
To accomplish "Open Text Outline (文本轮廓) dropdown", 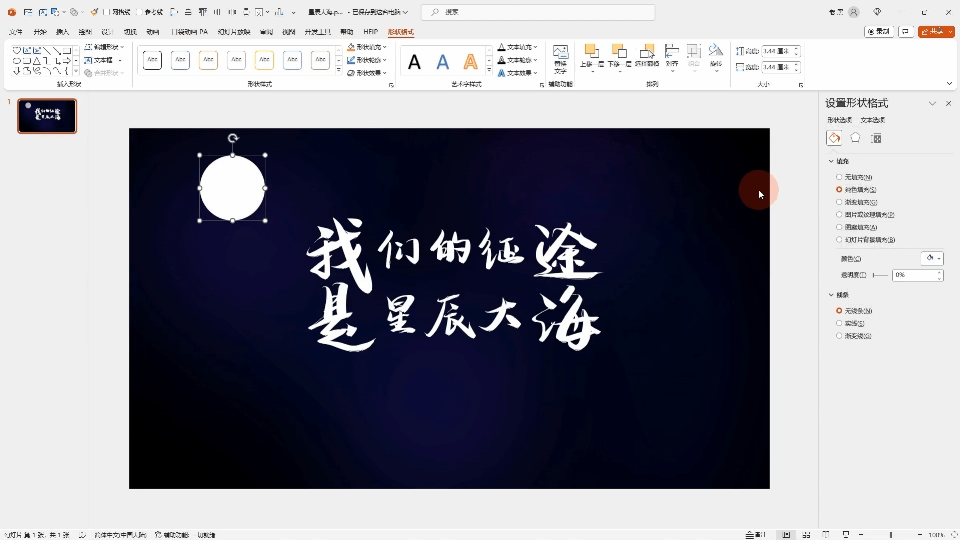I will [517, 60].
